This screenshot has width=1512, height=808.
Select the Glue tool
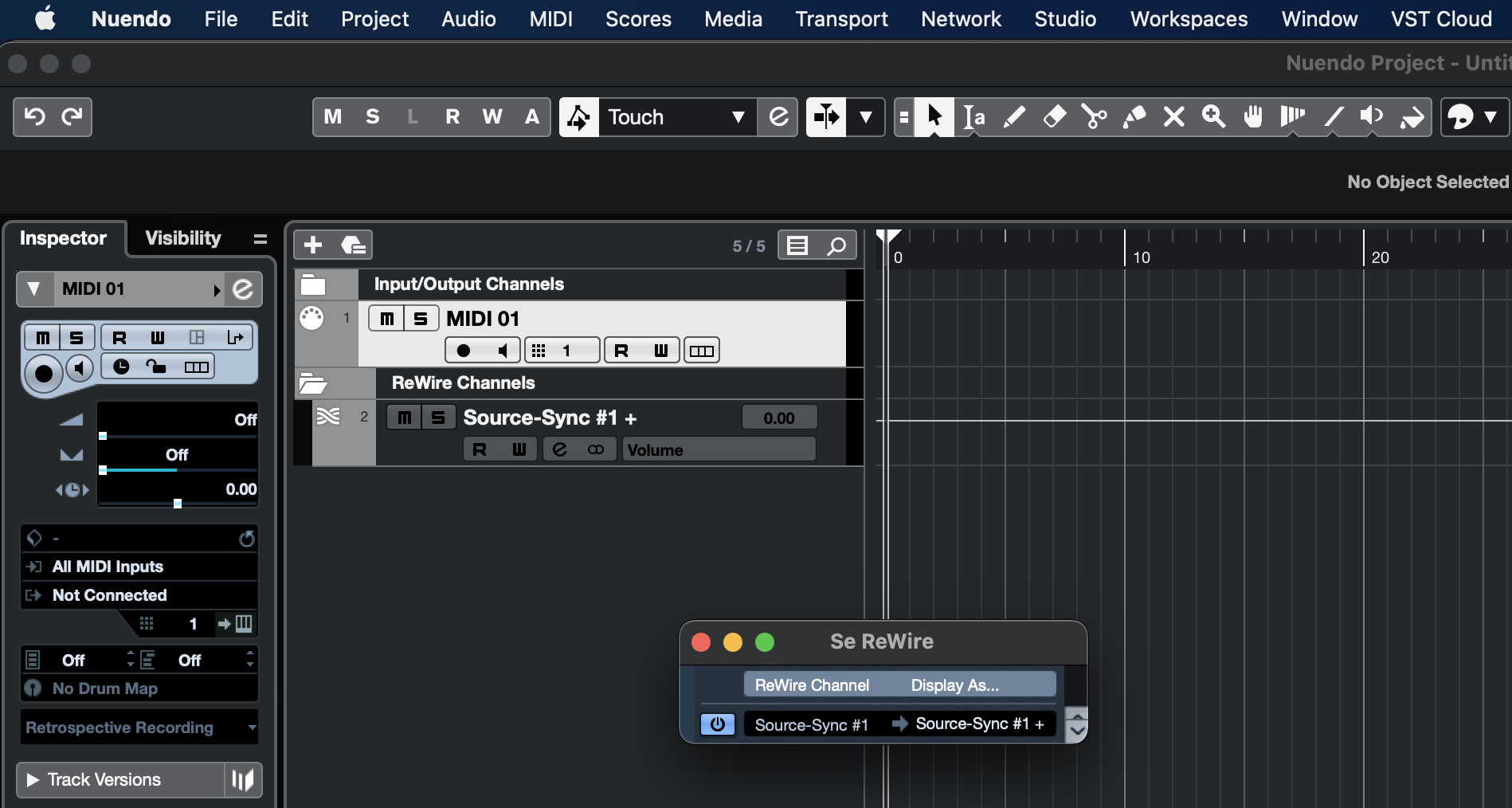coord(1134,117)
